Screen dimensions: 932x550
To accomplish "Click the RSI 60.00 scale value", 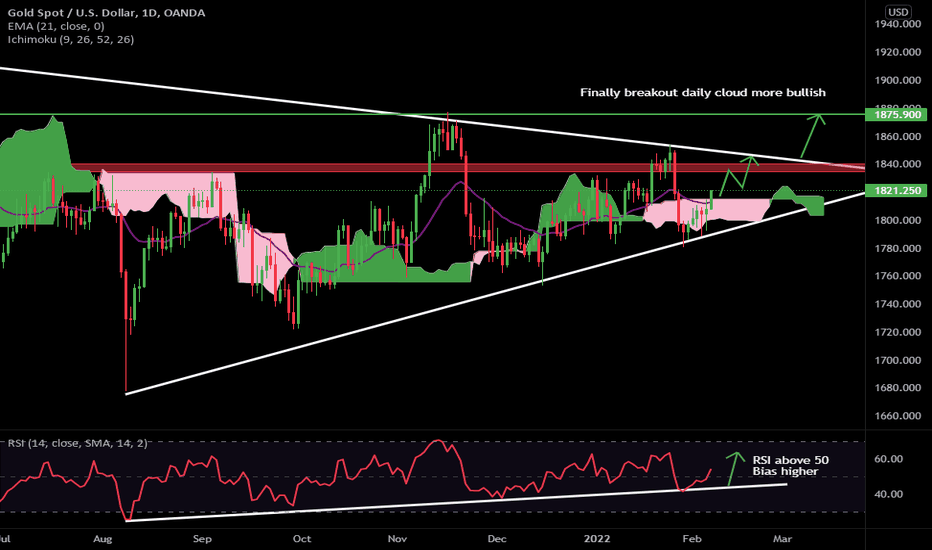I will tap(889, 459).
